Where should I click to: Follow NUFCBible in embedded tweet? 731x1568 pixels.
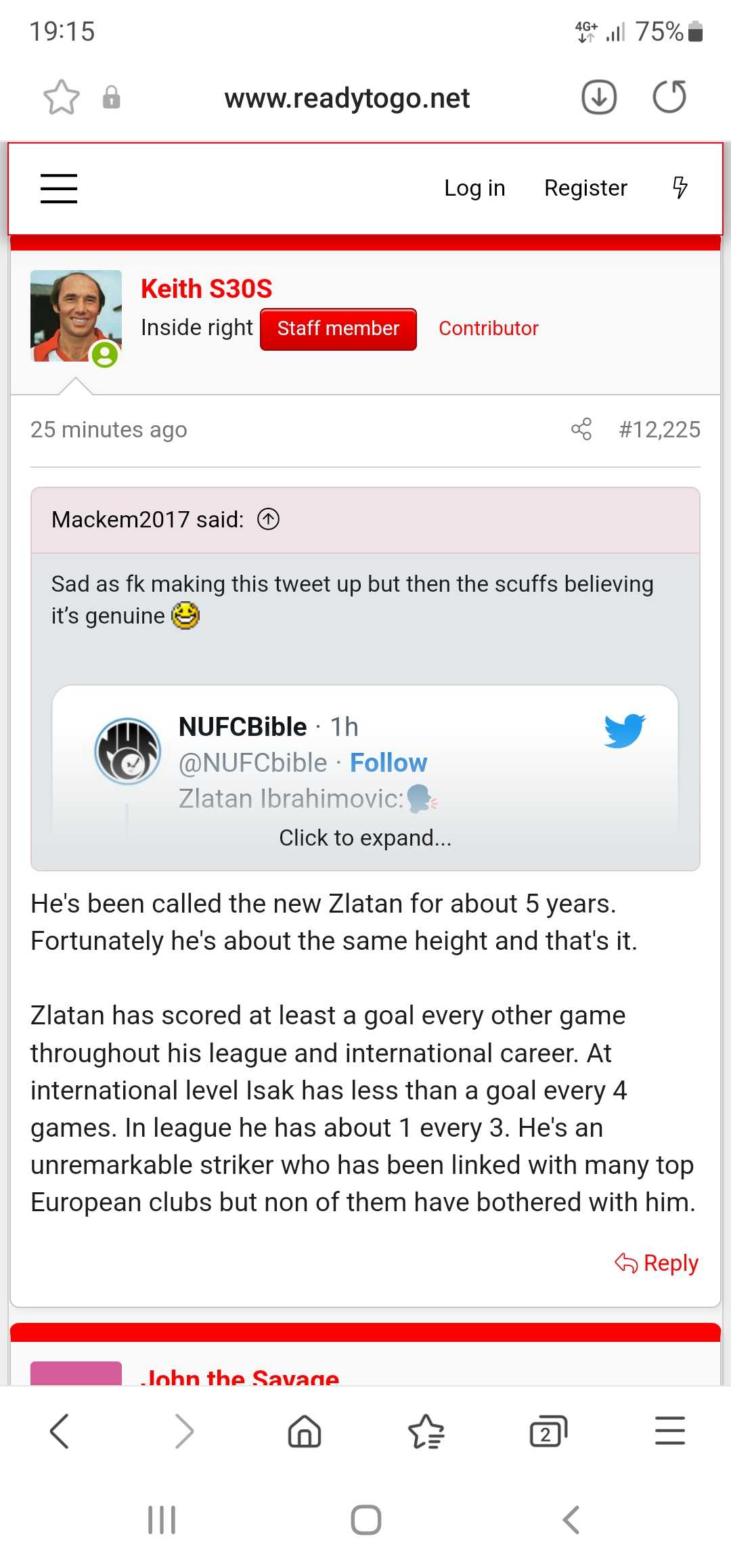(389, 763)
